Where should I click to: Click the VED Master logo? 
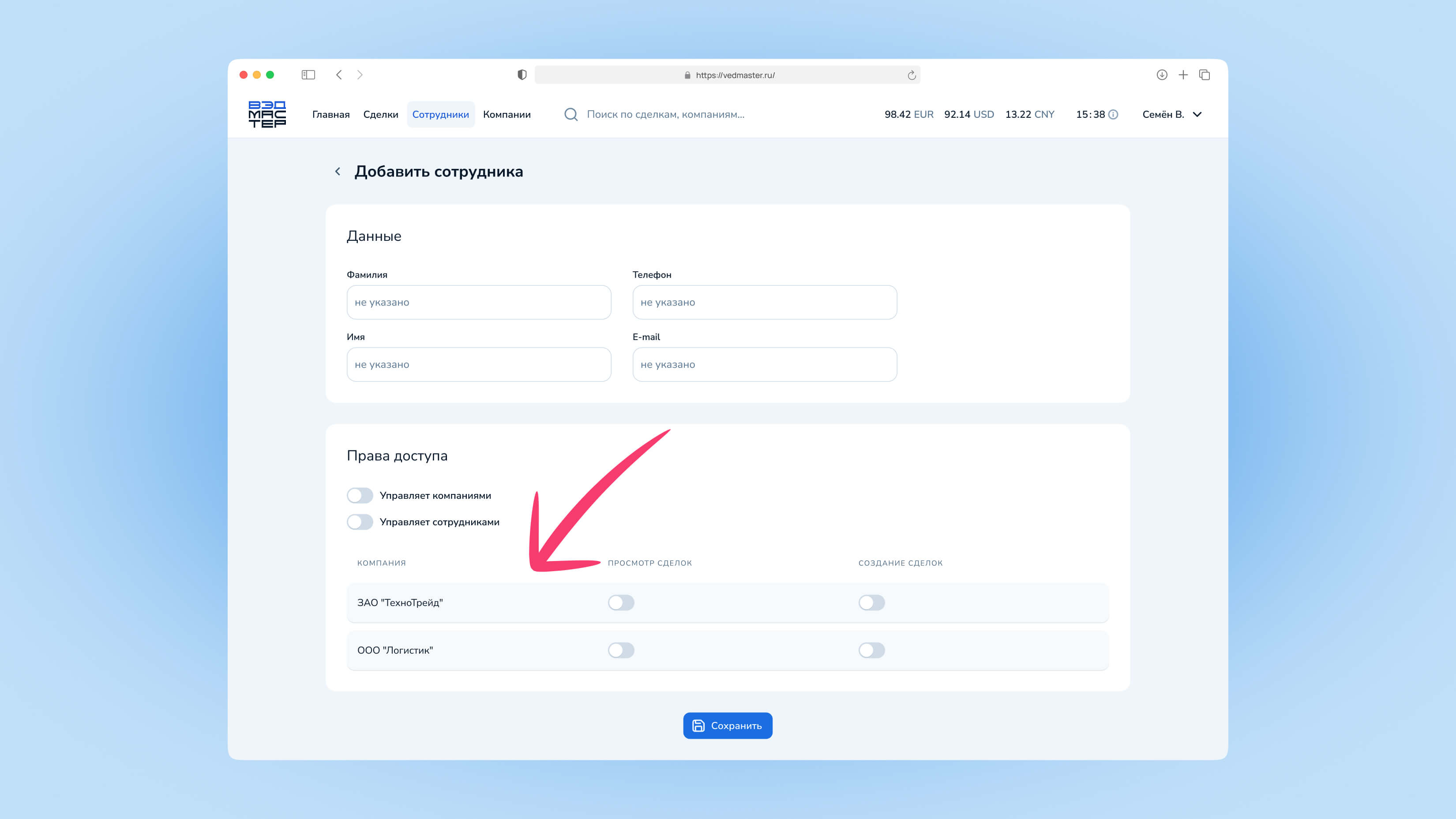click(267, 114)
